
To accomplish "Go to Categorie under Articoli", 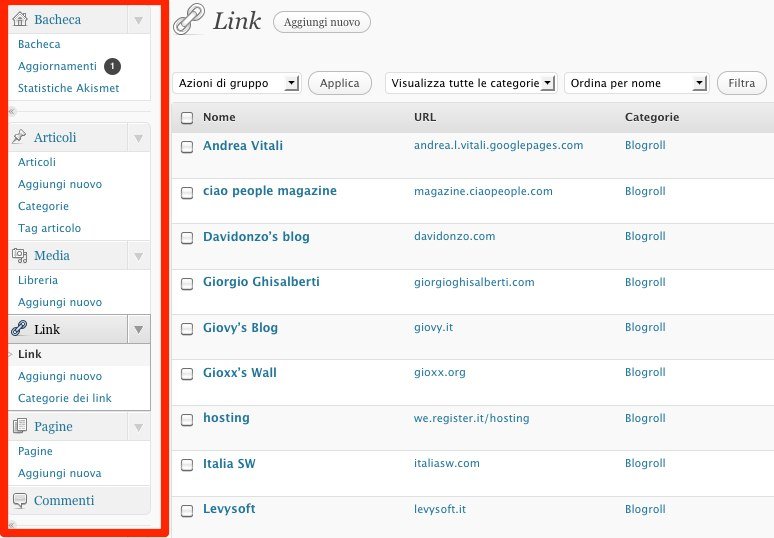I will (43, 206).
